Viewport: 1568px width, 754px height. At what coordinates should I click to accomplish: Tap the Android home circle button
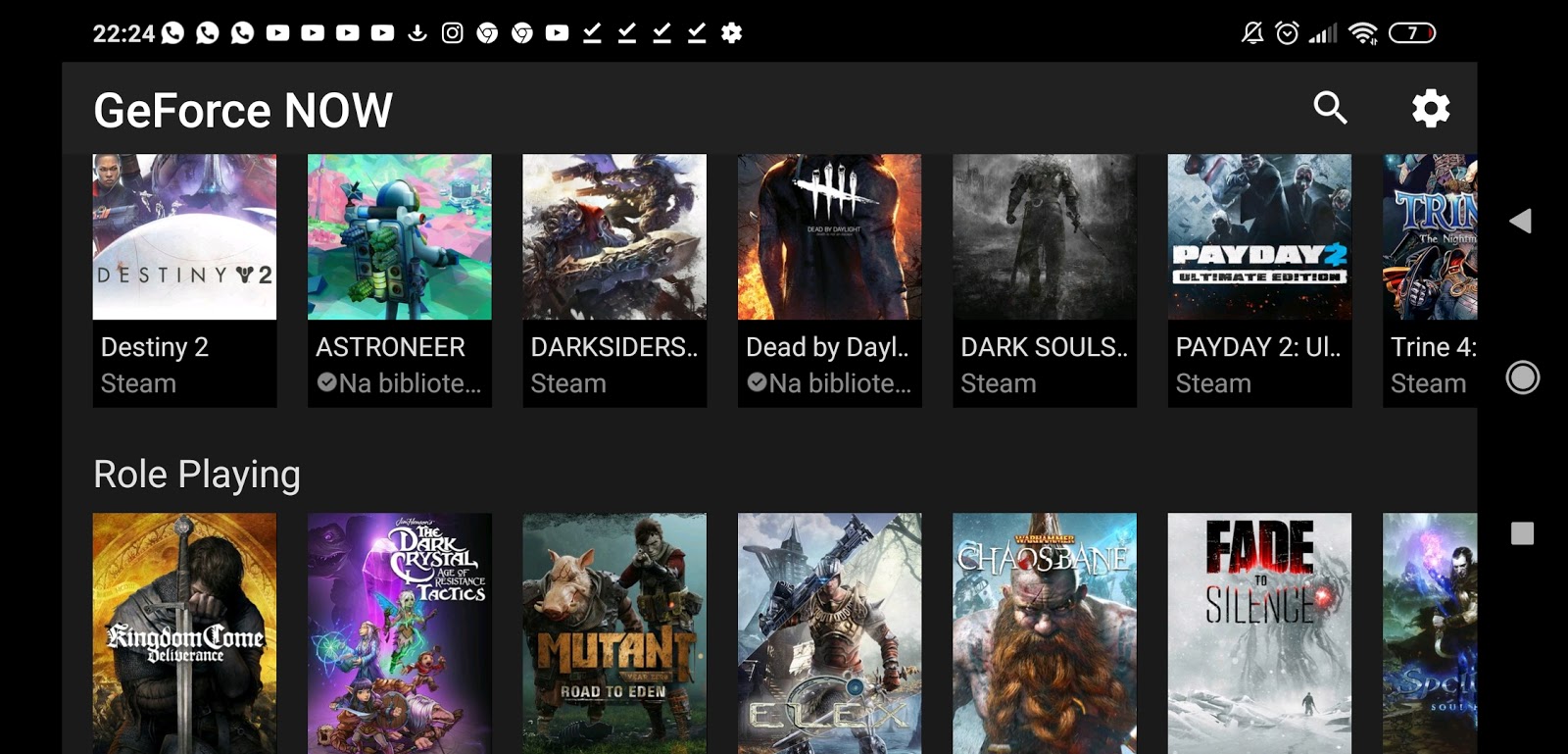coord(1522,377)
